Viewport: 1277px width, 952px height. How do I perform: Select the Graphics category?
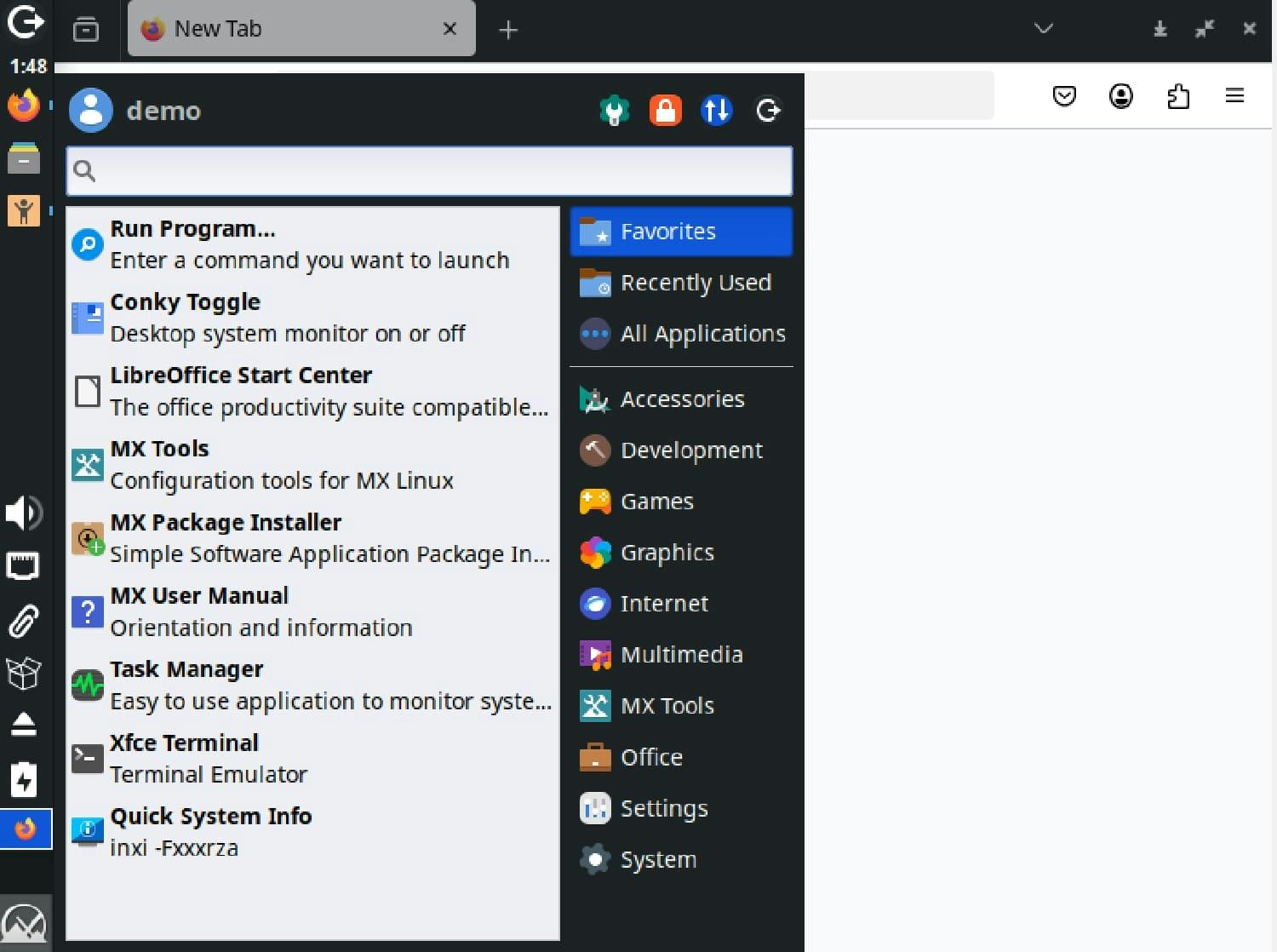pyautogui.click(x=681, y=553)
